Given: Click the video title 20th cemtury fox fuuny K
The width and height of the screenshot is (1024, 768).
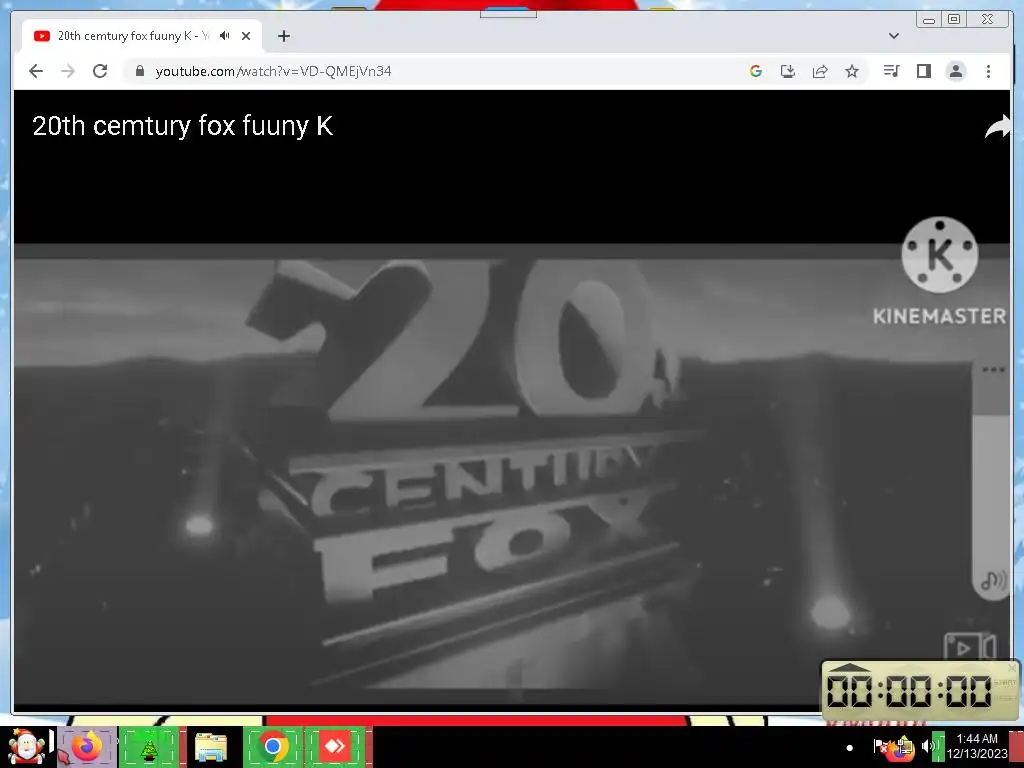Looking at the screenshot, I should click(183, 125).
